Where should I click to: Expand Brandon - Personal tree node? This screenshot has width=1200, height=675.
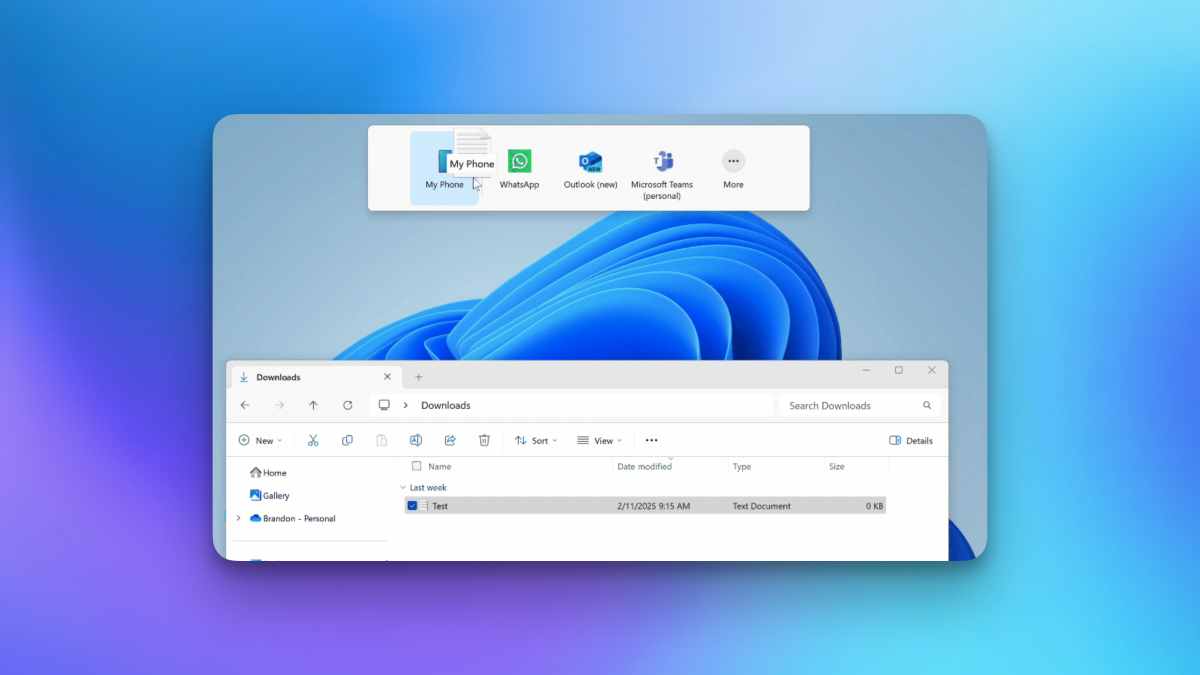point(238,518)
